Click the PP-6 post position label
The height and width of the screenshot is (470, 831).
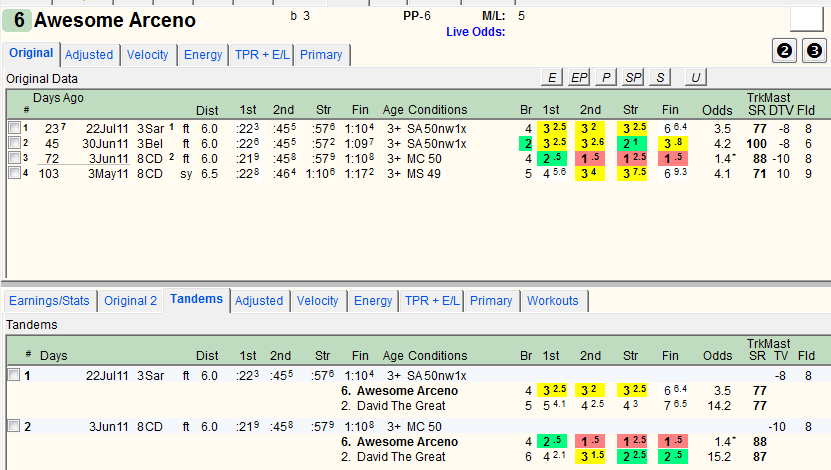tap(417, 16)
